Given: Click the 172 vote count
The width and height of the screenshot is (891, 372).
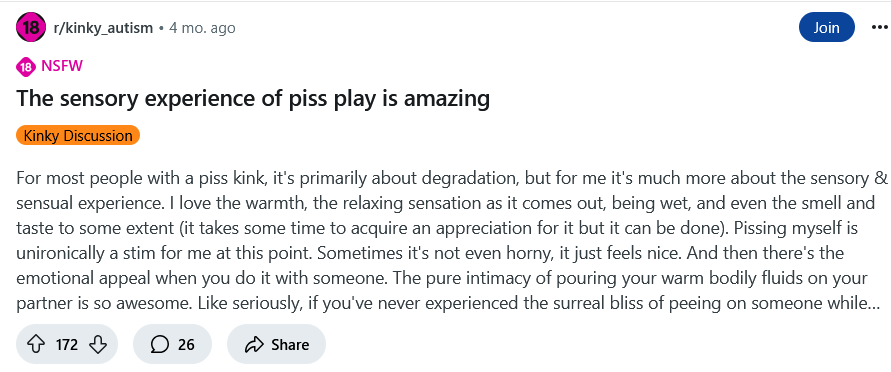Looking at the screenshot, I should [66, 345].
